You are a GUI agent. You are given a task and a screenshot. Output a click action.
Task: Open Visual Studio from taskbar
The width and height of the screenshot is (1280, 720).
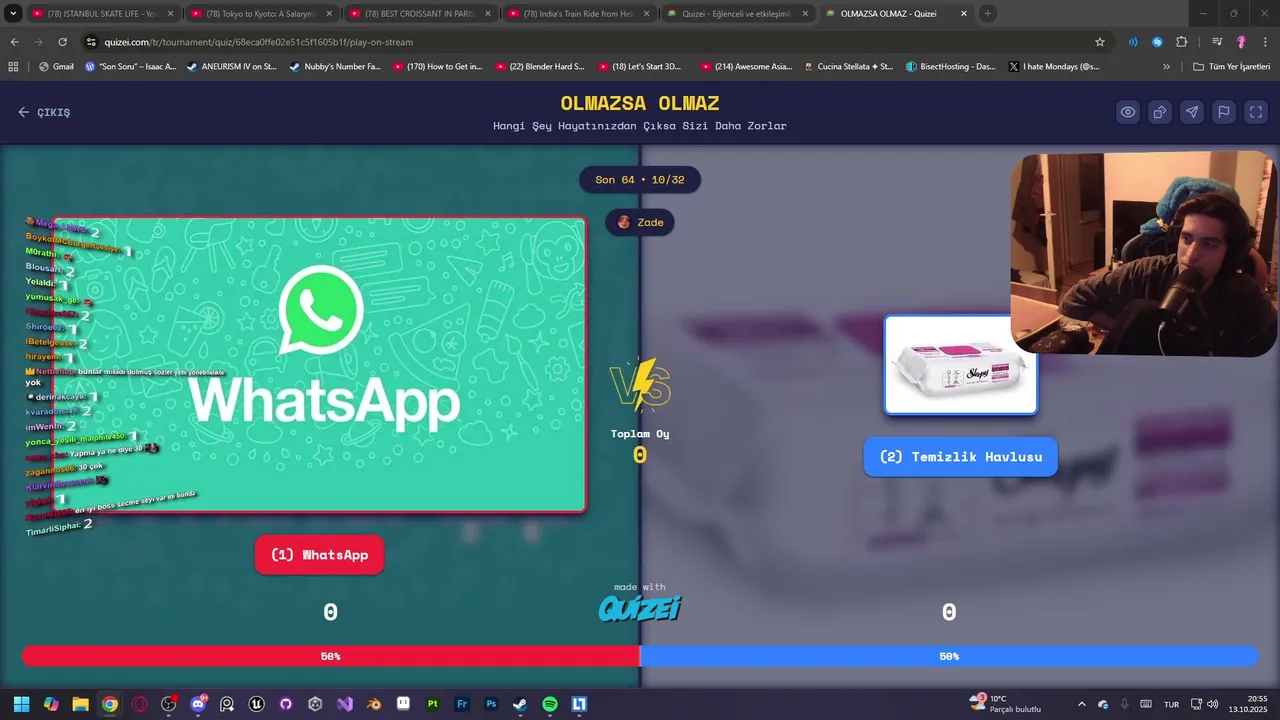(x=345, y=704)
